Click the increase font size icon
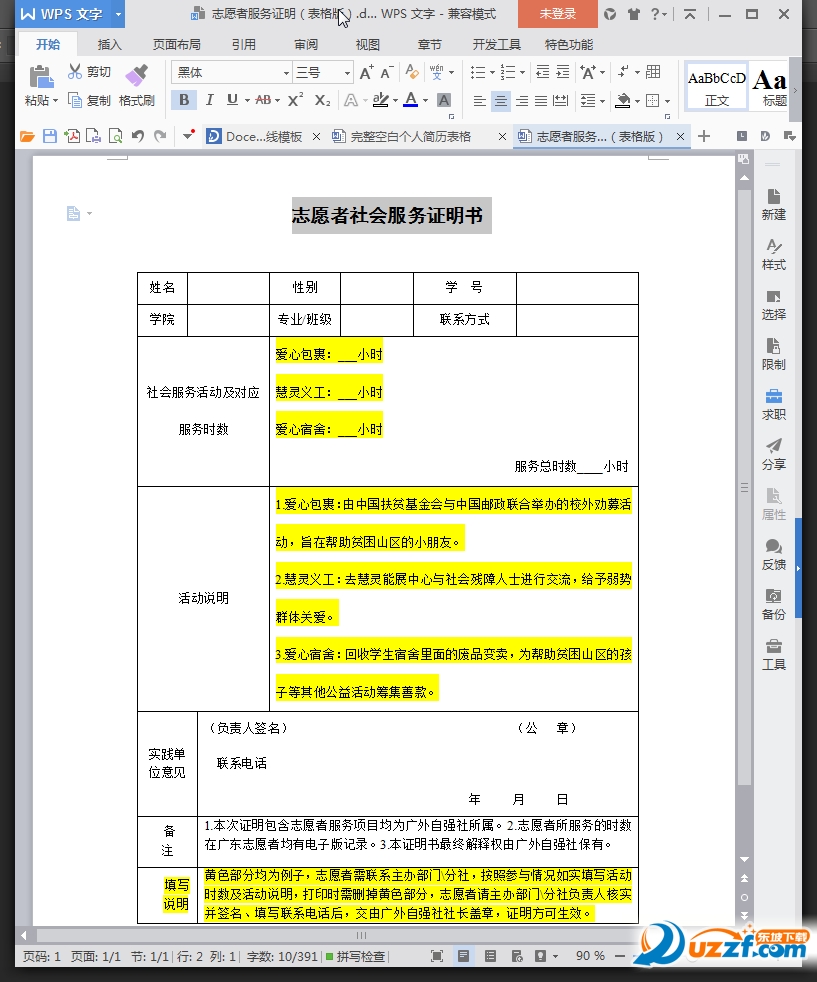This screenshot has width=817, height=982. point(367,73)
